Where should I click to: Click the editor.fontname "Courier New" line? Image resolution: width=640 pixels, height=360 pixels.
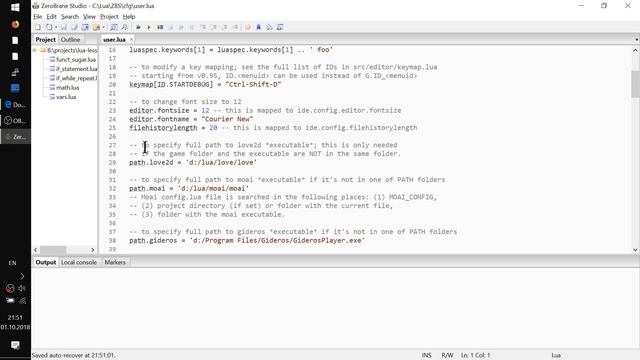click(x=191, y=119)
